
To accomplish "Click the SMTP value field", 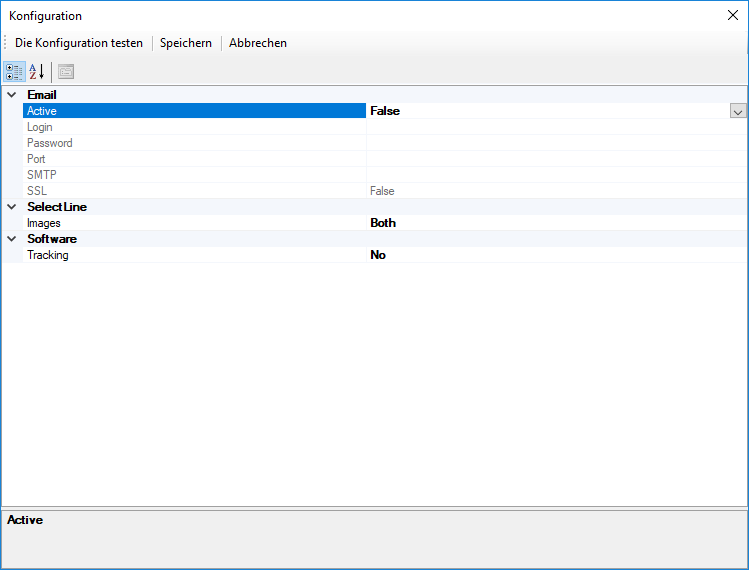I will pyautogui.click(x=555, y=175).
